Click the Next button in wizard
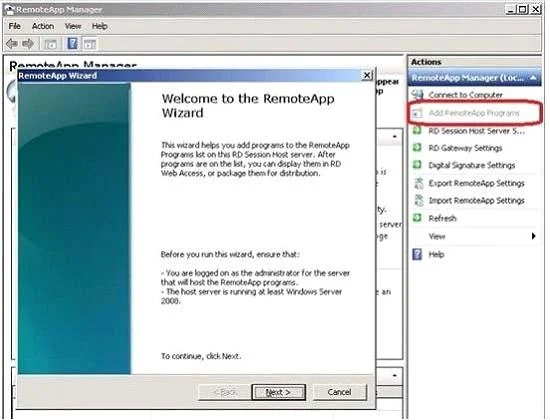The width and height of the screenshot is (550, 420). point(279,392)
